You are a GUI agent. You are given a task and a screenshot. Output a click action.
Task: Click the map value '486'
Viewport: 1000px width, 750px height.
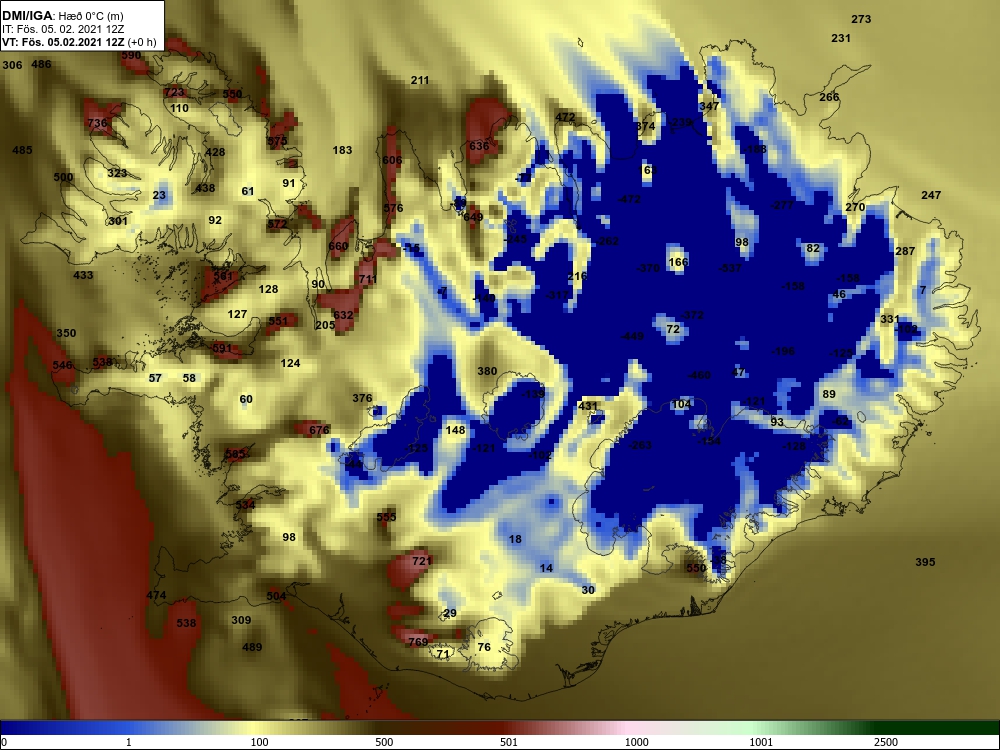(41, 64)
